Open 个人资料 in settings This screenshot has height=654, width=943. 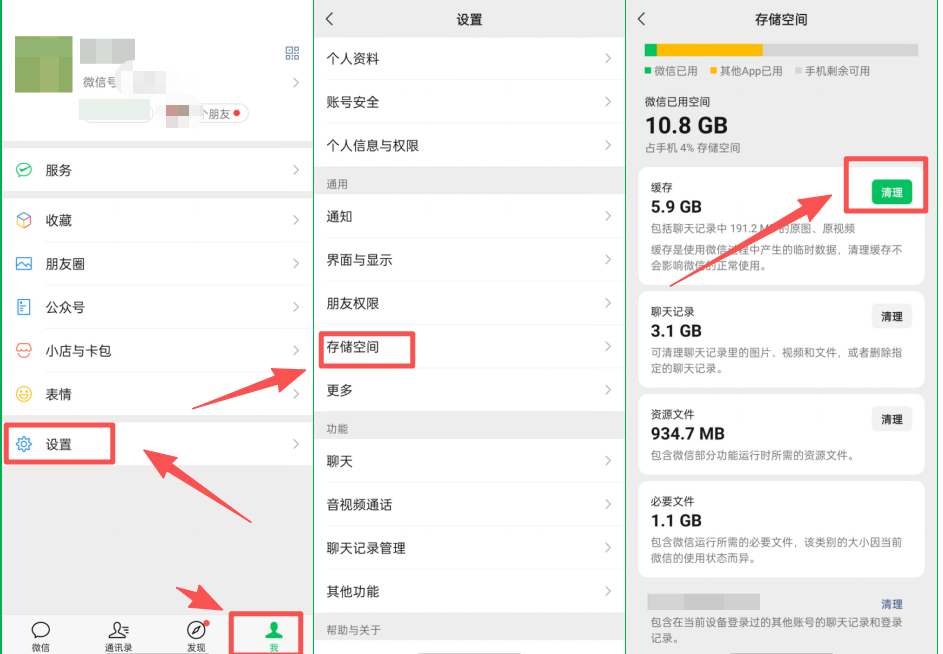469,58
